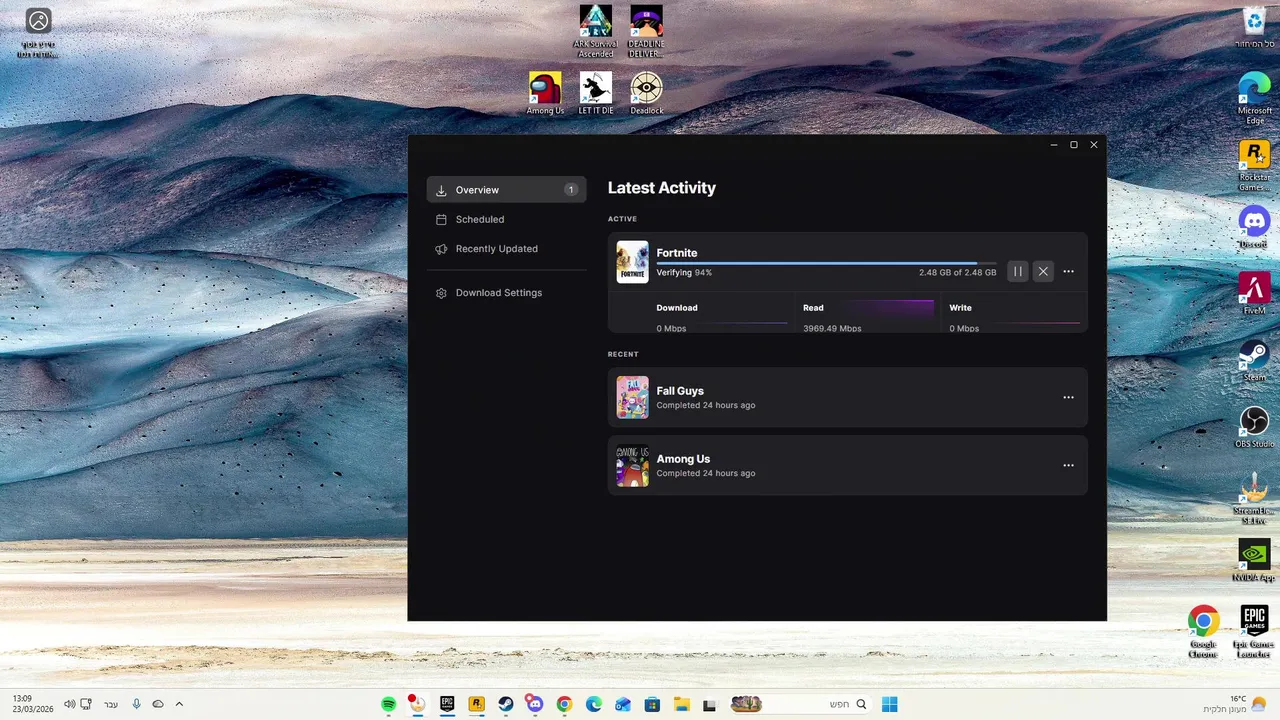Select the Google Chrome desktop icon
Screen dimensions: 1280x720
tap(1203, 632)
